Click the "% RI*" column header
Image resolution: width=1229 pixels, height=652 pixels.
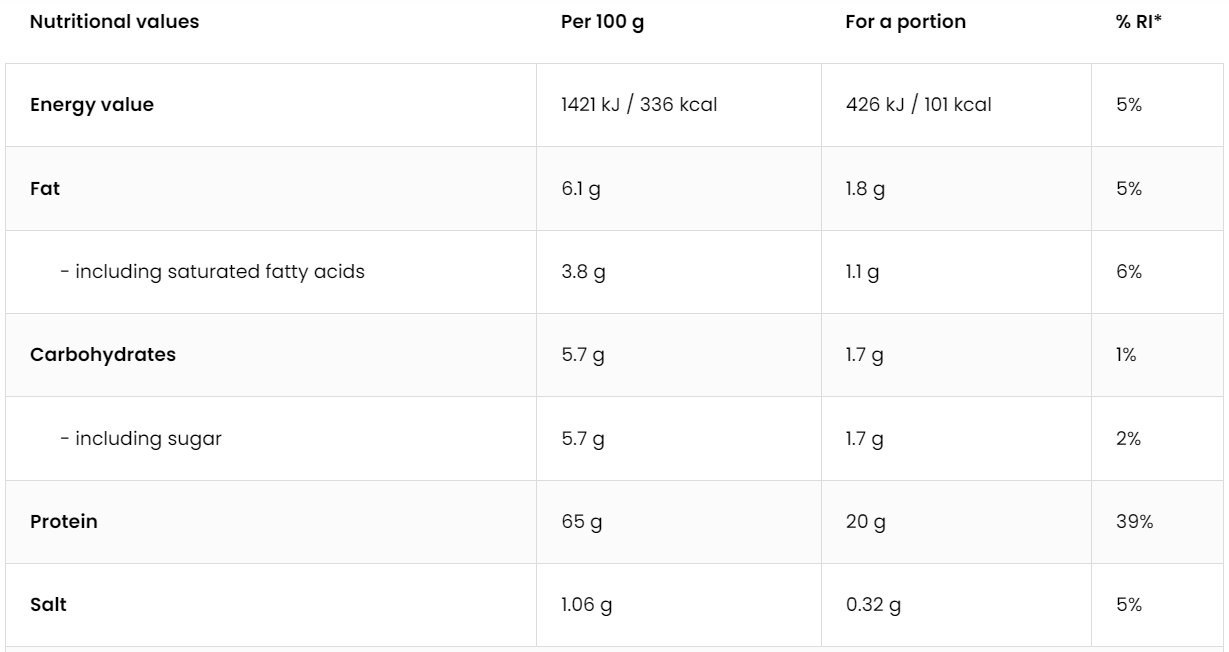pyautogui.click(x=1139, y=22)
